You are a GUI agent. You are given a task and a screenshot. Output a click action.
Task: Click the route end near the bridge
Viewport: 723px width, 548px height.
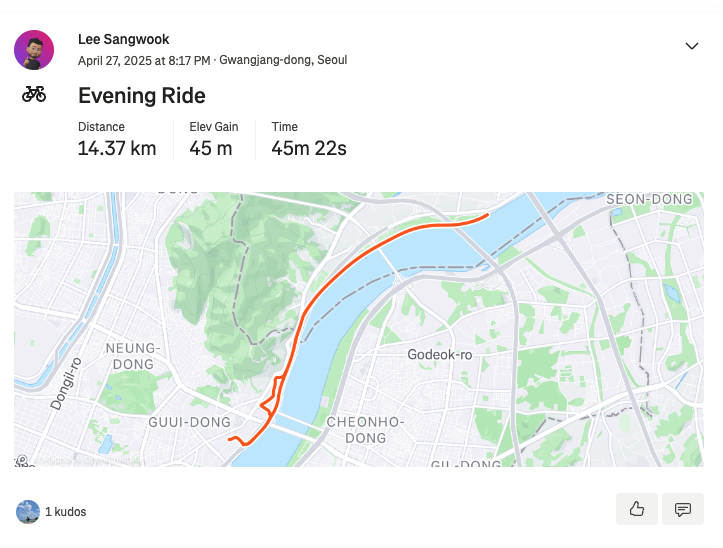pyautogui.click(x=487, y=214)
